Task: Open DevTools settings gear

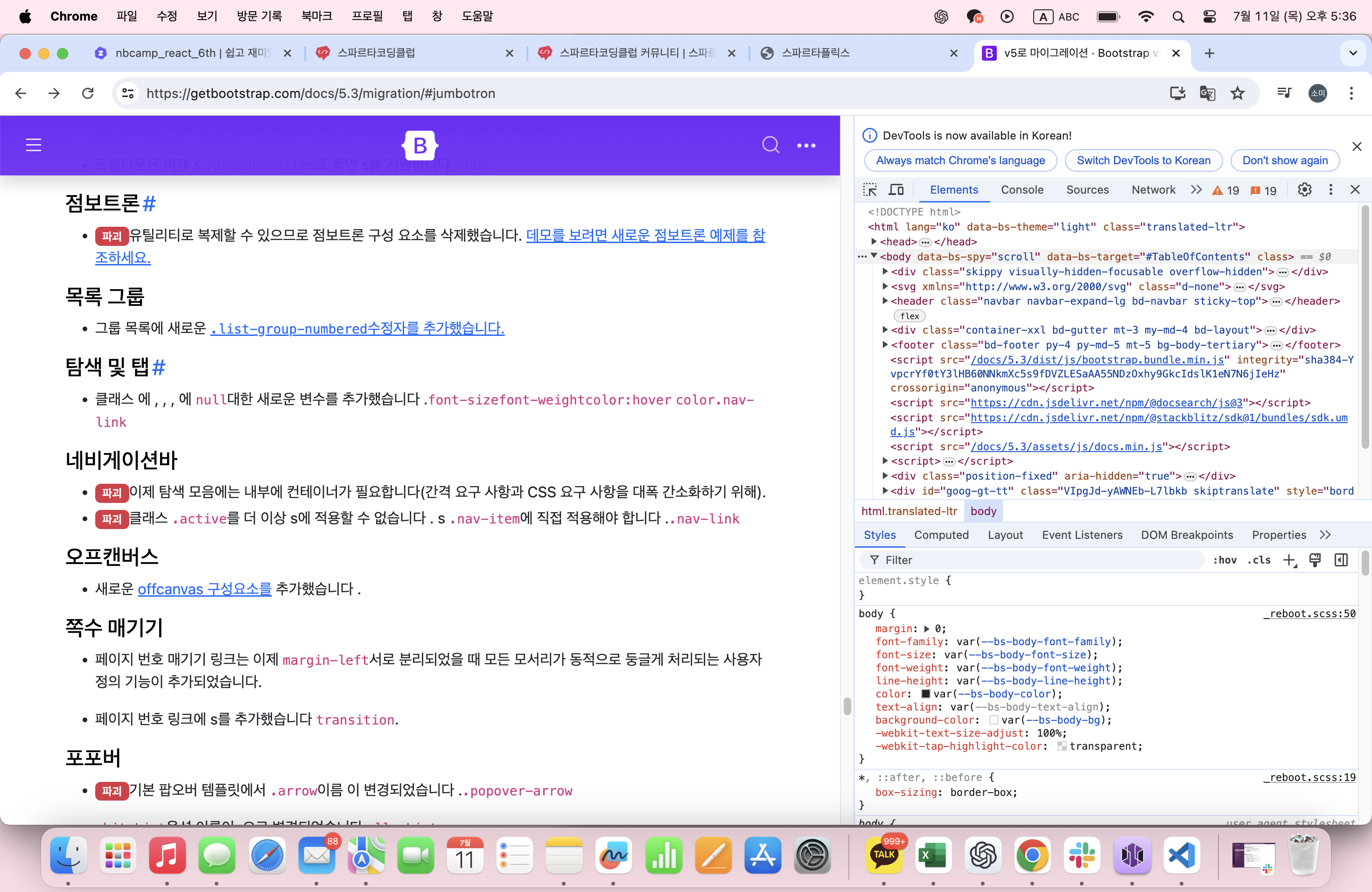Action: pyautogui.click(x=1304, y=189)
